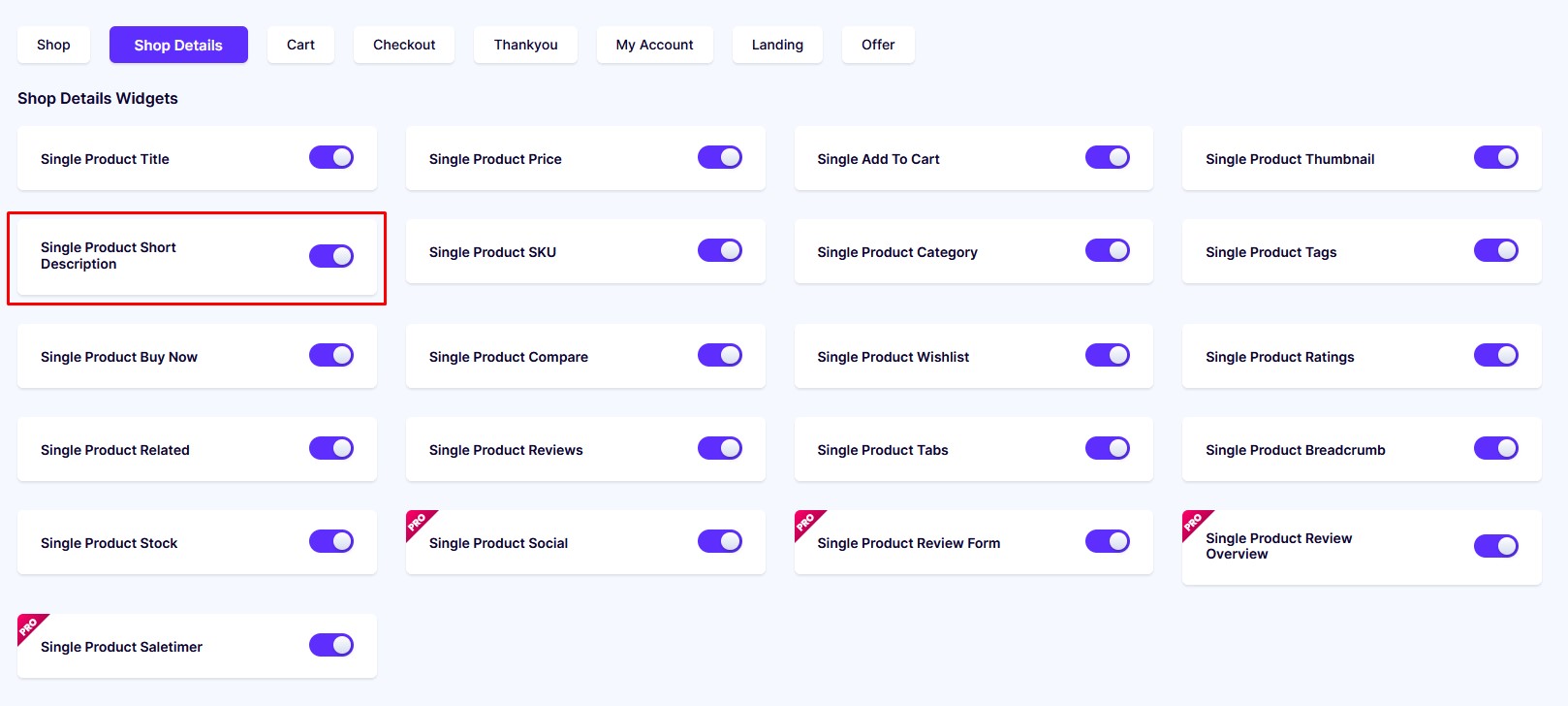
Task: Disable the Single Product Title toggle
Action: (331, 157)
